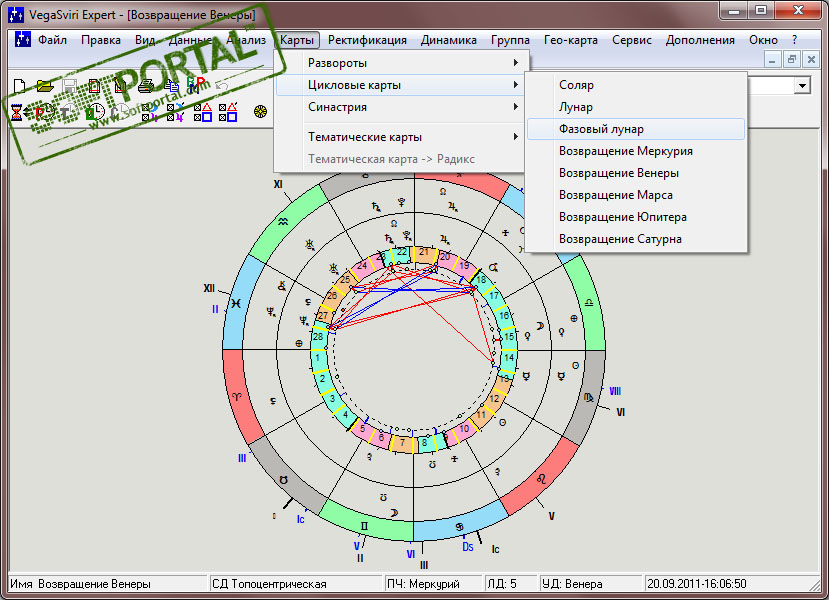Click lunar day 7 on inner ring
This screenshot has height=600, width=829.
click(x=402, y=444)
